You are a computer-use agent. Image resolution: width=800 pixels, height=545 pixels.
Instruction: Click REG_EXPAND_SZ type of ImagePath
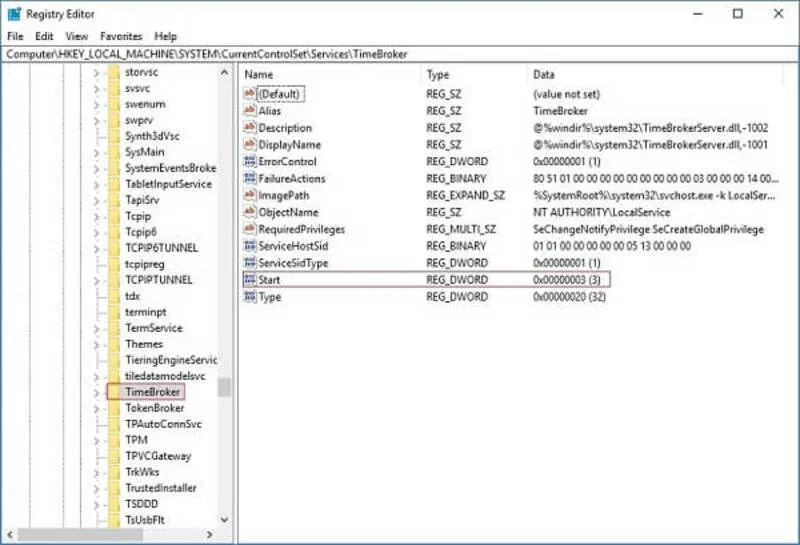tap(465, 195)
